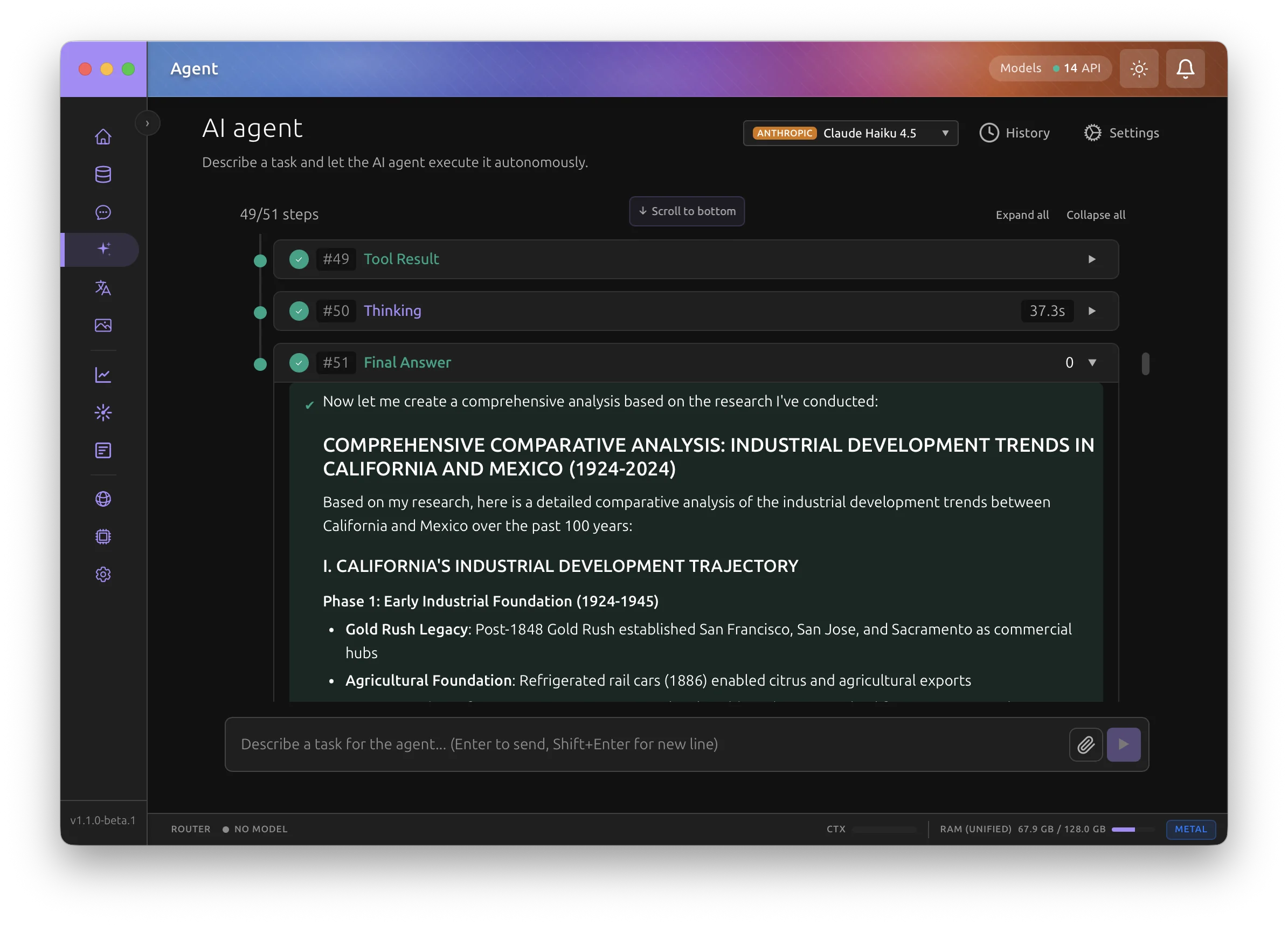Open the History panel

point(1015,133)
